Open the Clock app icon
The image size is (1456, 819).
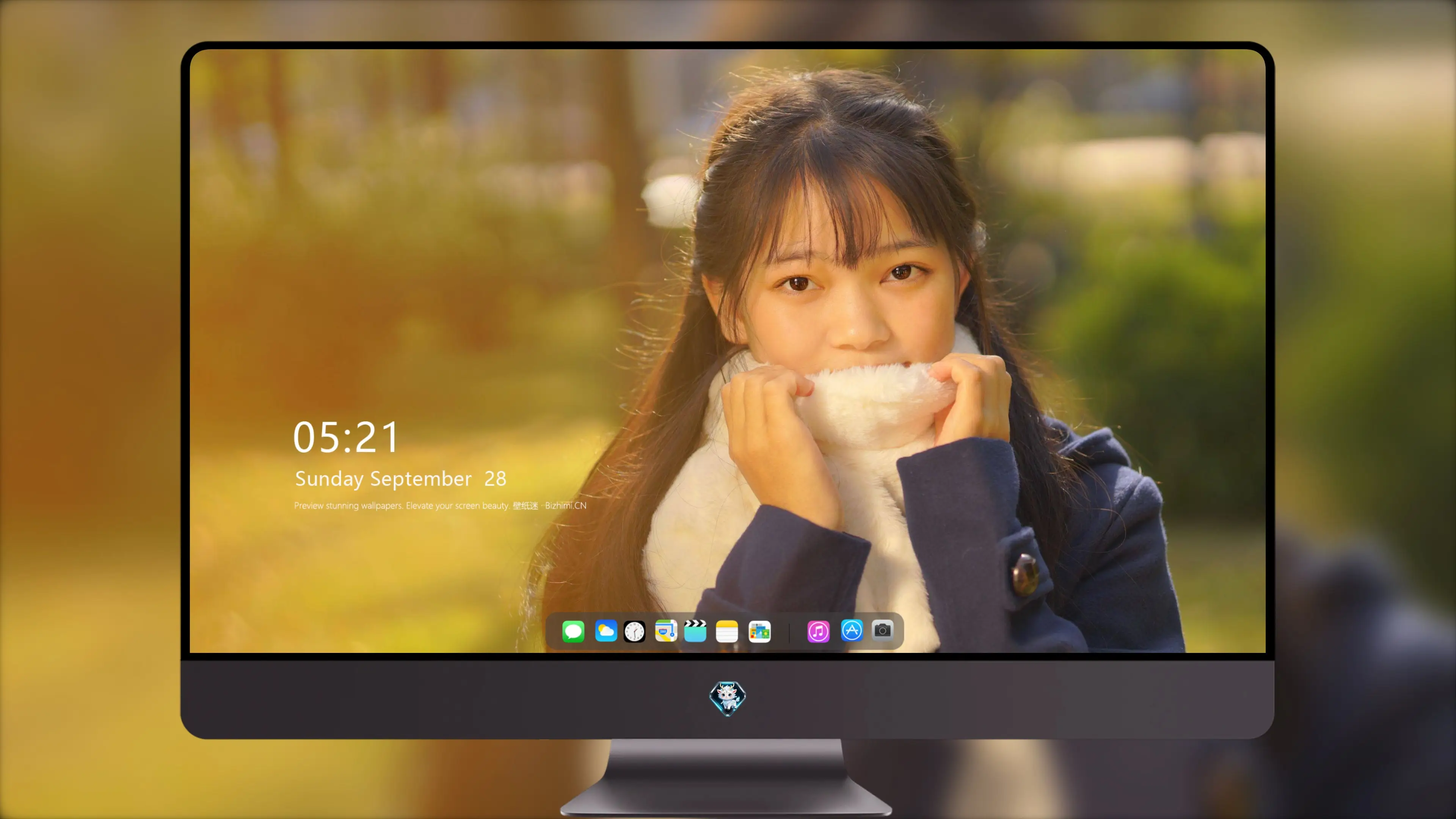pyautogui.click(x=634, y=631)
